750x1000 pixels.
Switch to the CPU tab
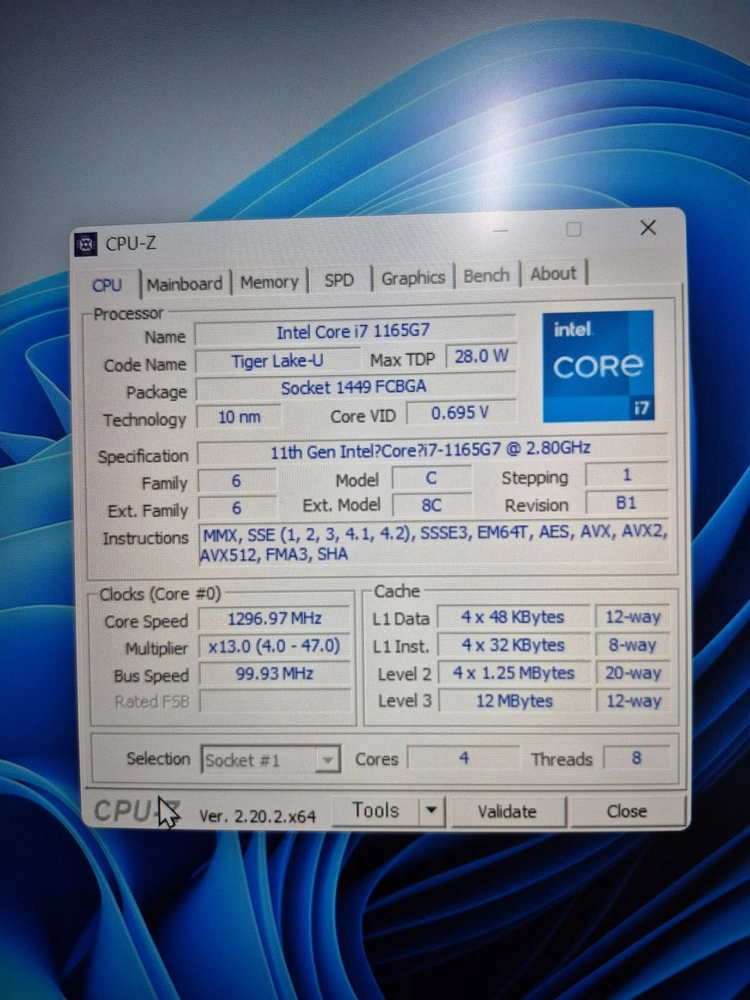pyautogui.click(x=107, y=284)
